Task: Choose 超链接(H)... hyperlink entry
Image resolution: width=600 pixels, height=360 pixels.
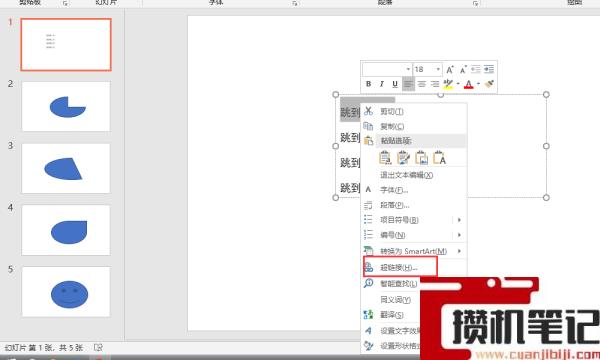Action: [x=400, y=267]
